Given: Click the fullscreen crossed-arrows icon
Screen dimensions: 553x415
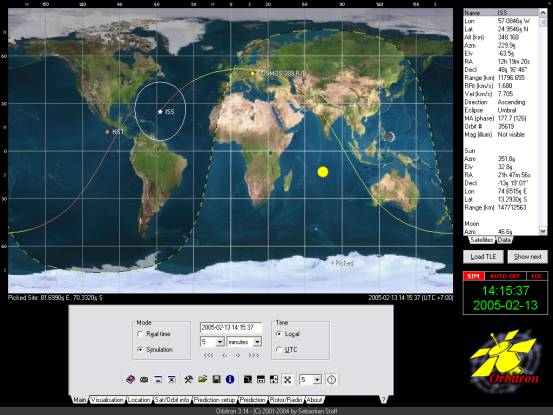Looking at the screenshot, I should pyautogui.click(x=288, y=379).
